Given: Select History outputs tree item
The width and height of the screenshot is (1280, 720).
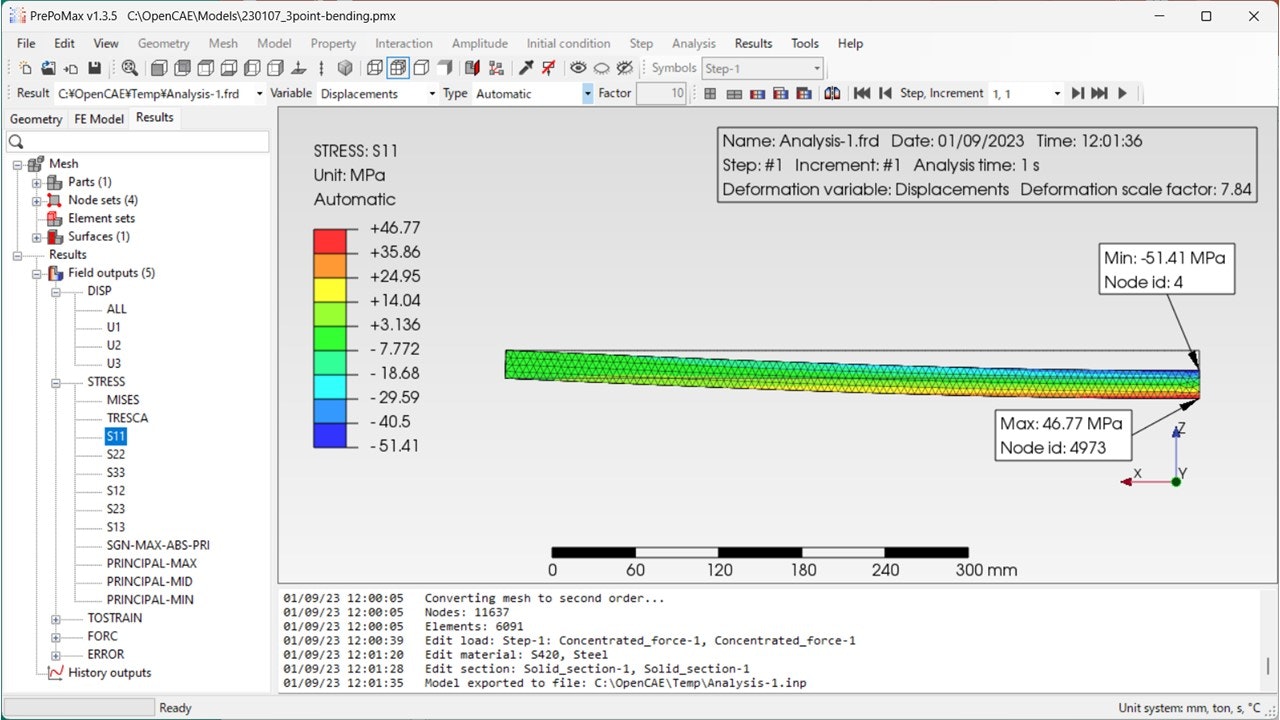Looking at the screenshot, I should coord(109,673).
